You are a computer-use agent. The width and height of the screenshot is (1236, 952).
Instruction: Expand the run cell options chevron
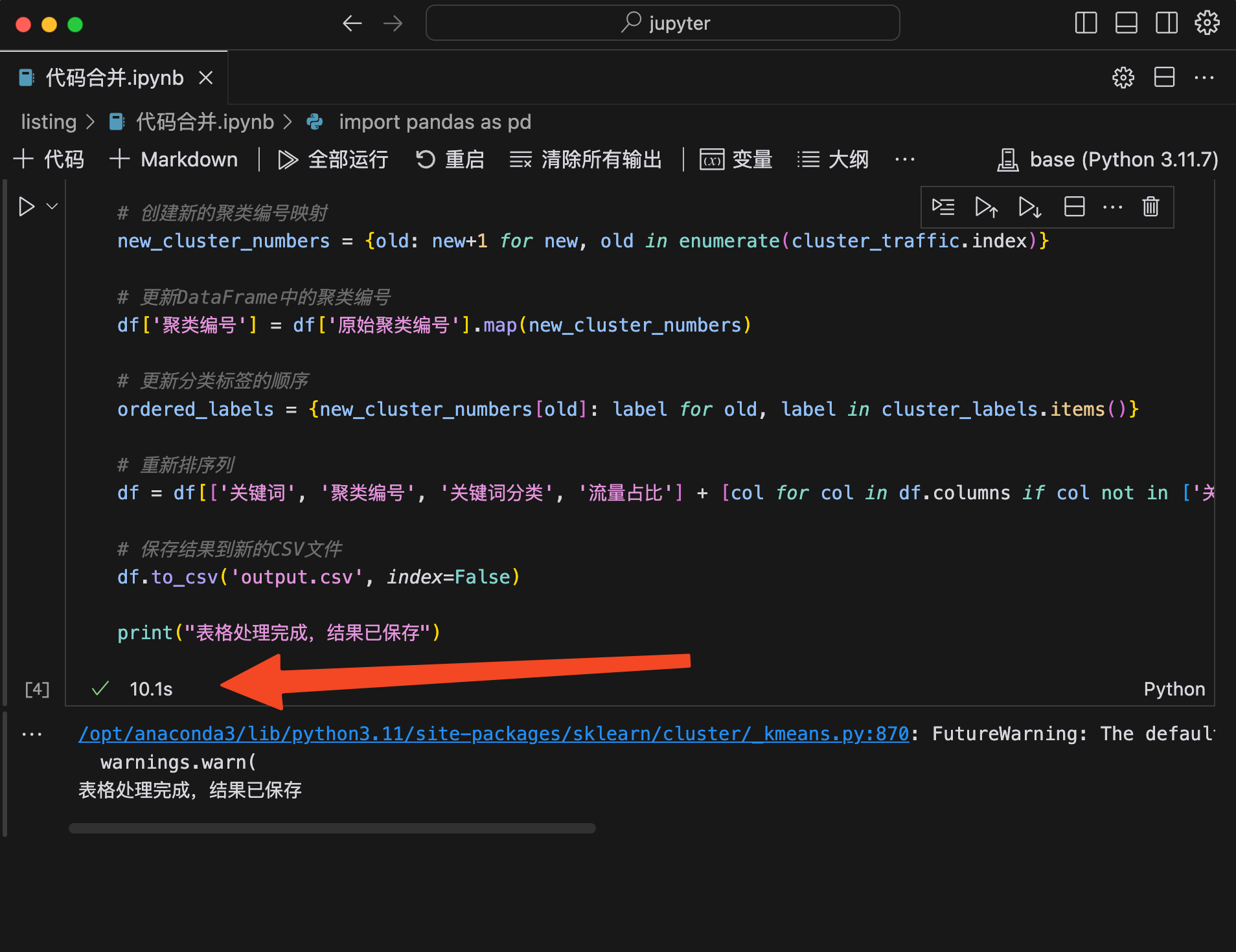coord(52,207)
